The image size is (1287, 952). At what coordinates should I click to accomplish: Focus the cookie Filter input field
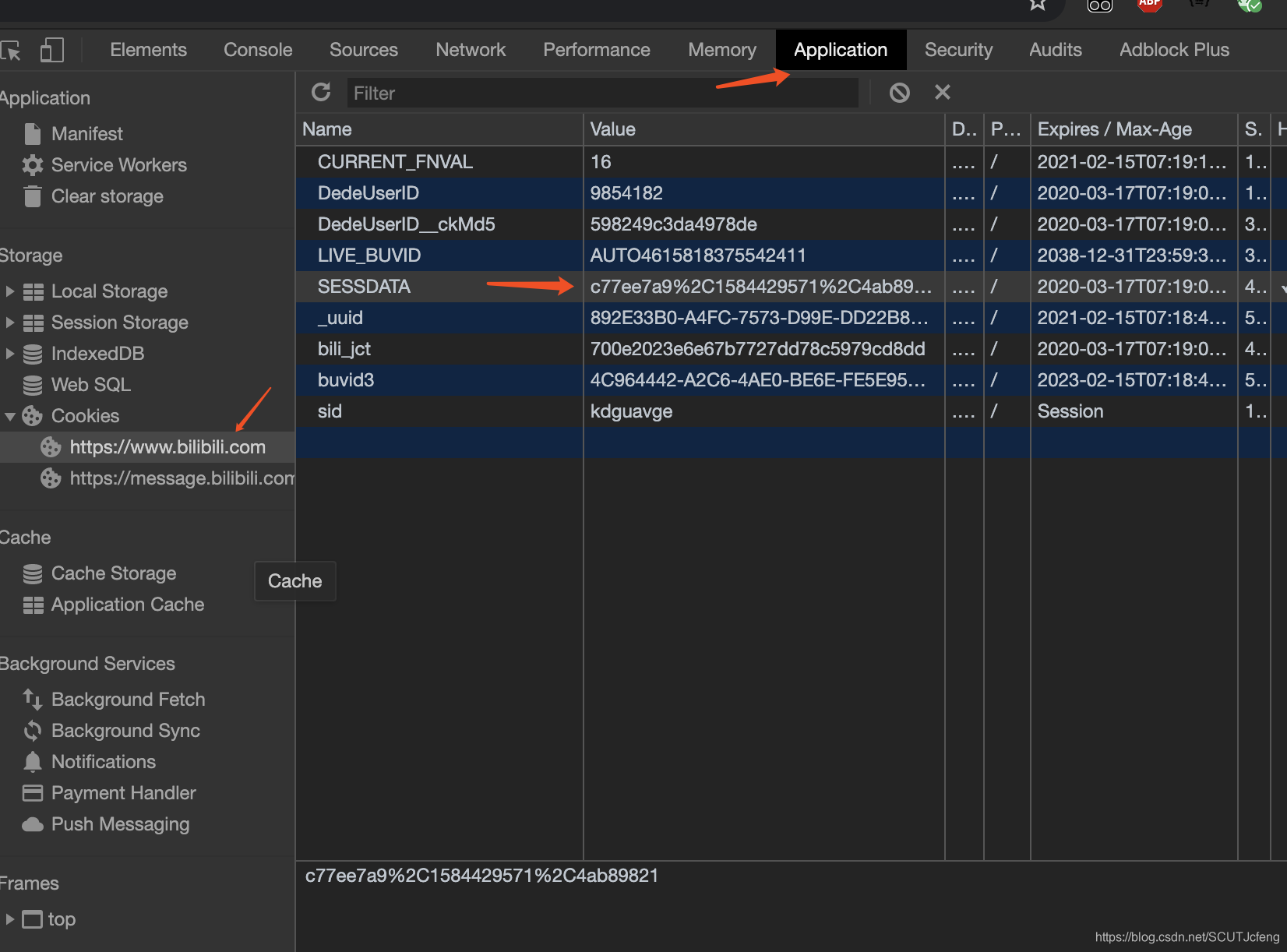click(x=602, y=93)
